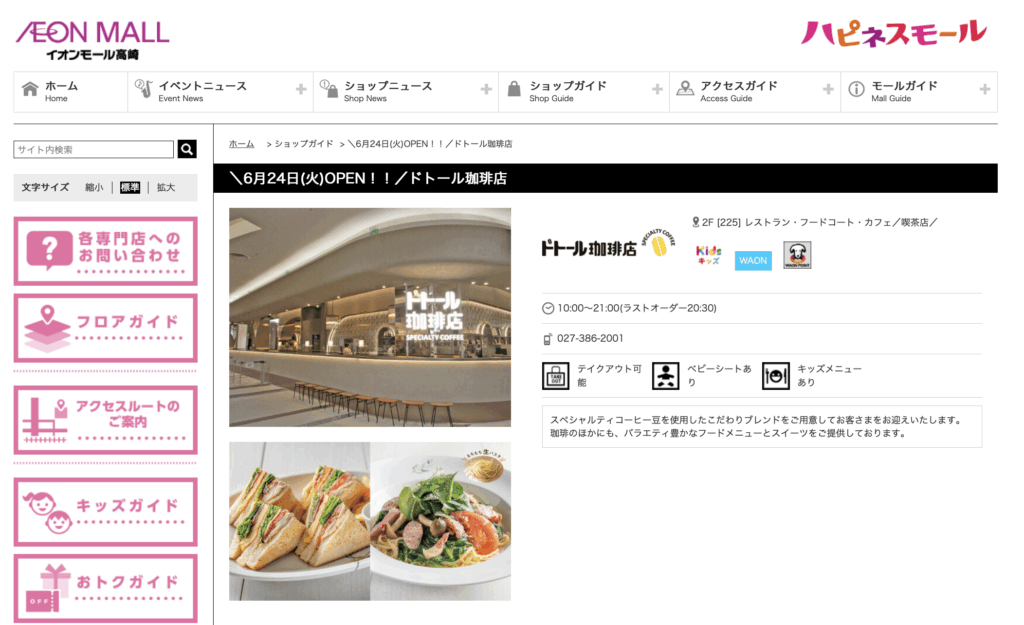Click the takeout bag icon
Viewport: 1024px width, 625px height.
point(556,376)
